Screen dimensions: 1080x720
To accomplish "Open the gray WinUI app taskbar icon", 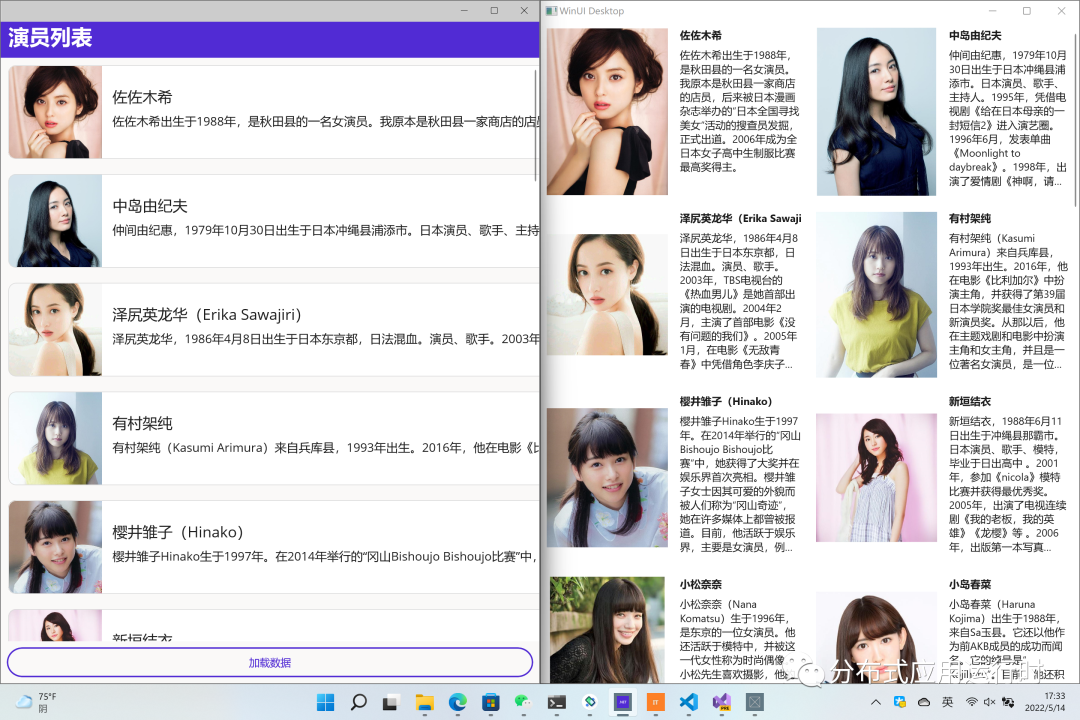I will [754, 702].
